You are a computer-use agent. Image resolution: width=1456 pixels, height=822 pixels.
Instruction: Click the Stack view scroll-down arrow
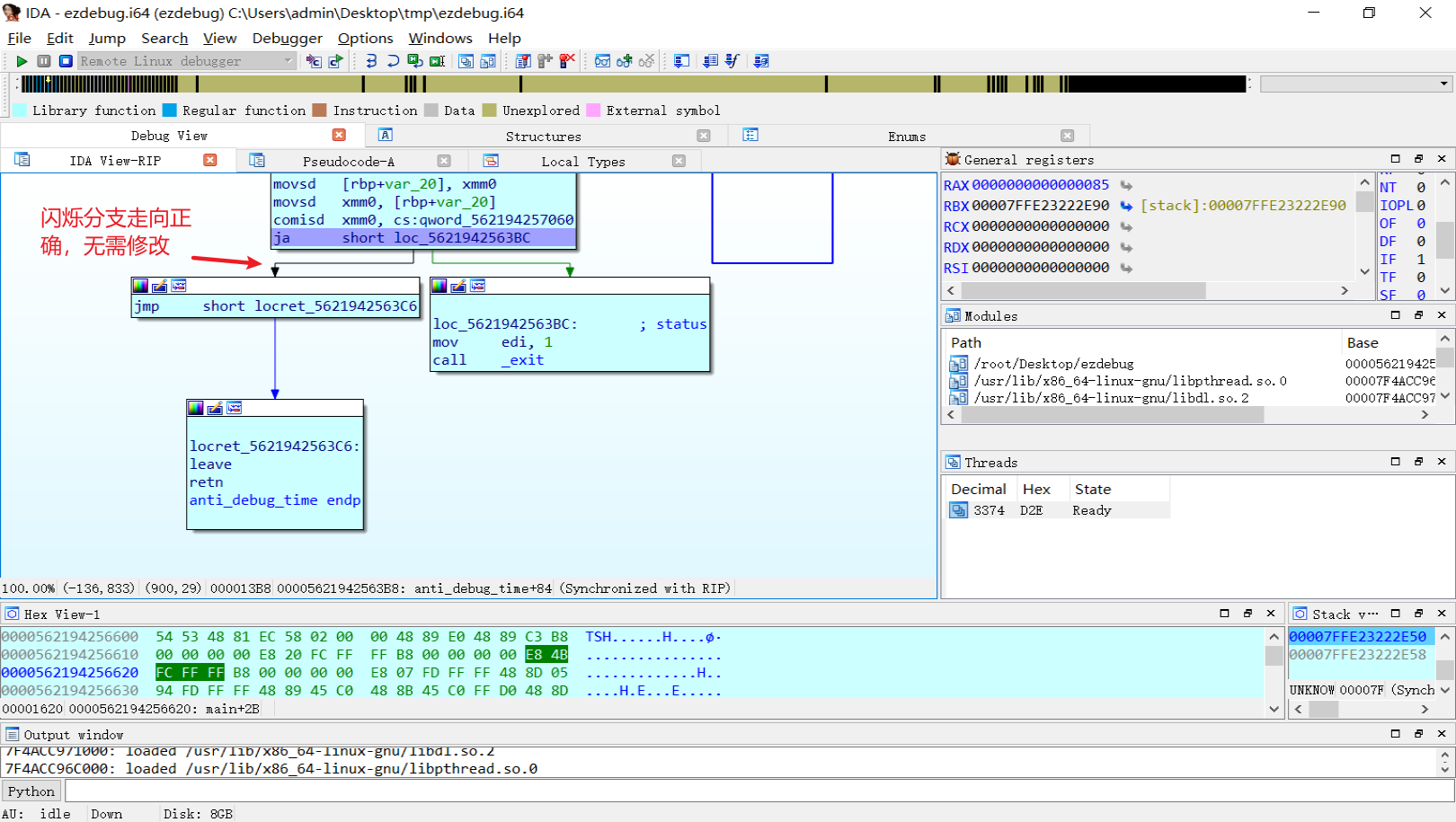point(1445,690)
